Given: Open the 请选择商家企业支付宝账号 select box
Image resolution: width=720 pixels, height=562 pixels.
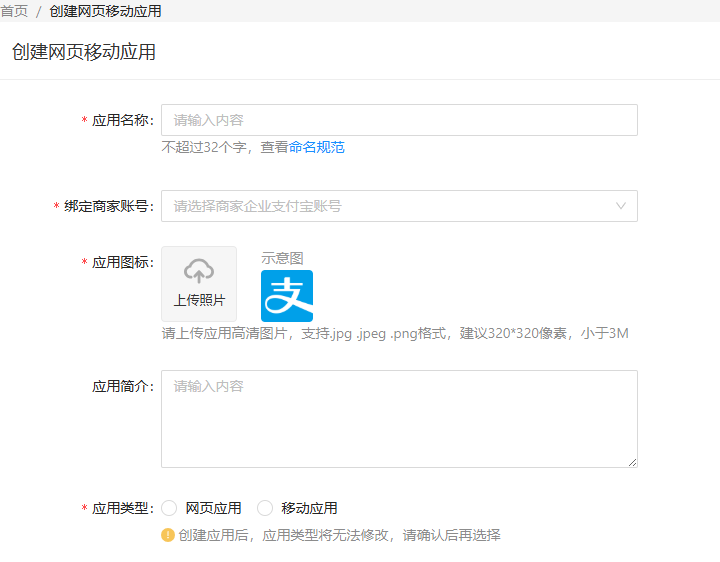Looking at the screenshot, I should click(x=398, y=206).
